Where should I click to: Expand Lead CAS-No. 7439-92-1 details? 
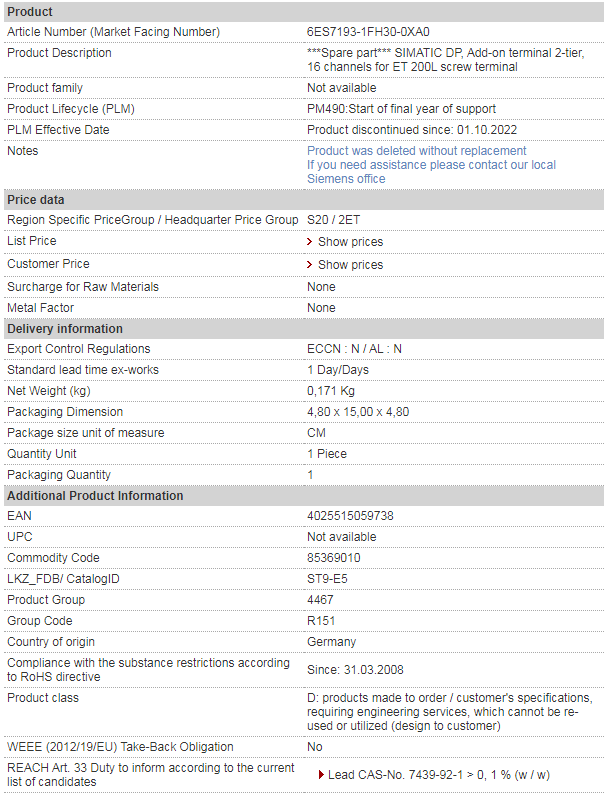point(439,775)
